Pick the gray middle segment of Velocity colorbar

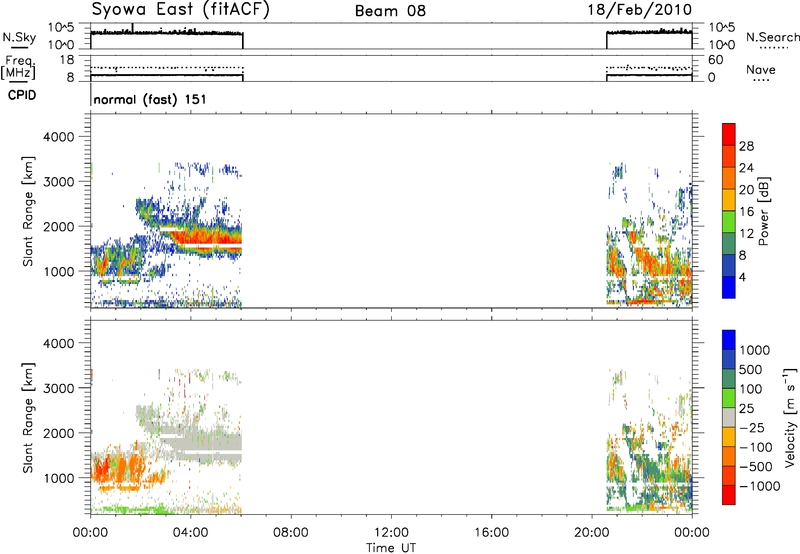[x=729, y=418]
